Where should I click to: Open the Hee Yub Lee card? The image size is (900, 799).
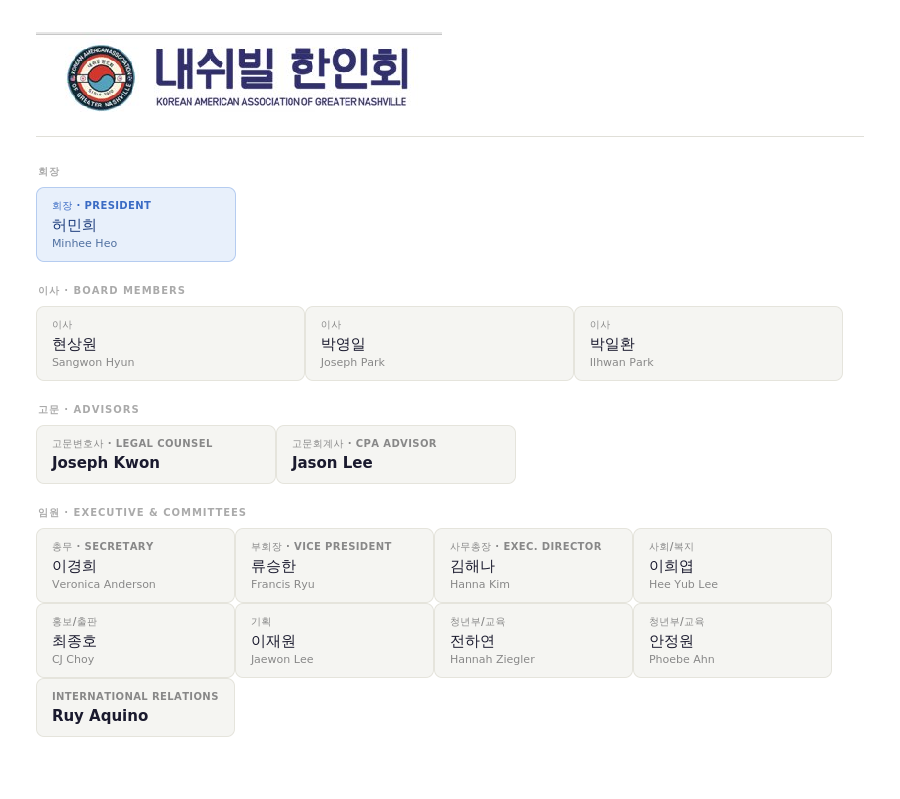732,565
